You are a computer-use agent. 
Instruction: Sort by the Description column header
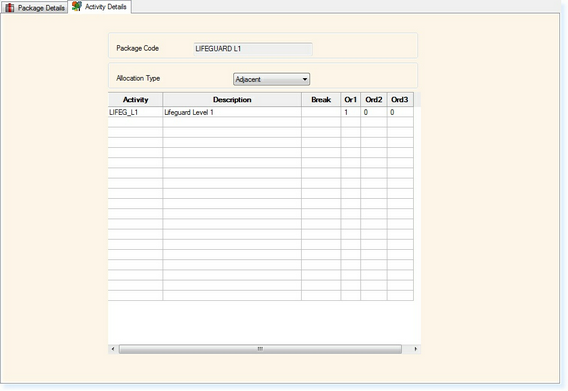(232, 100)
